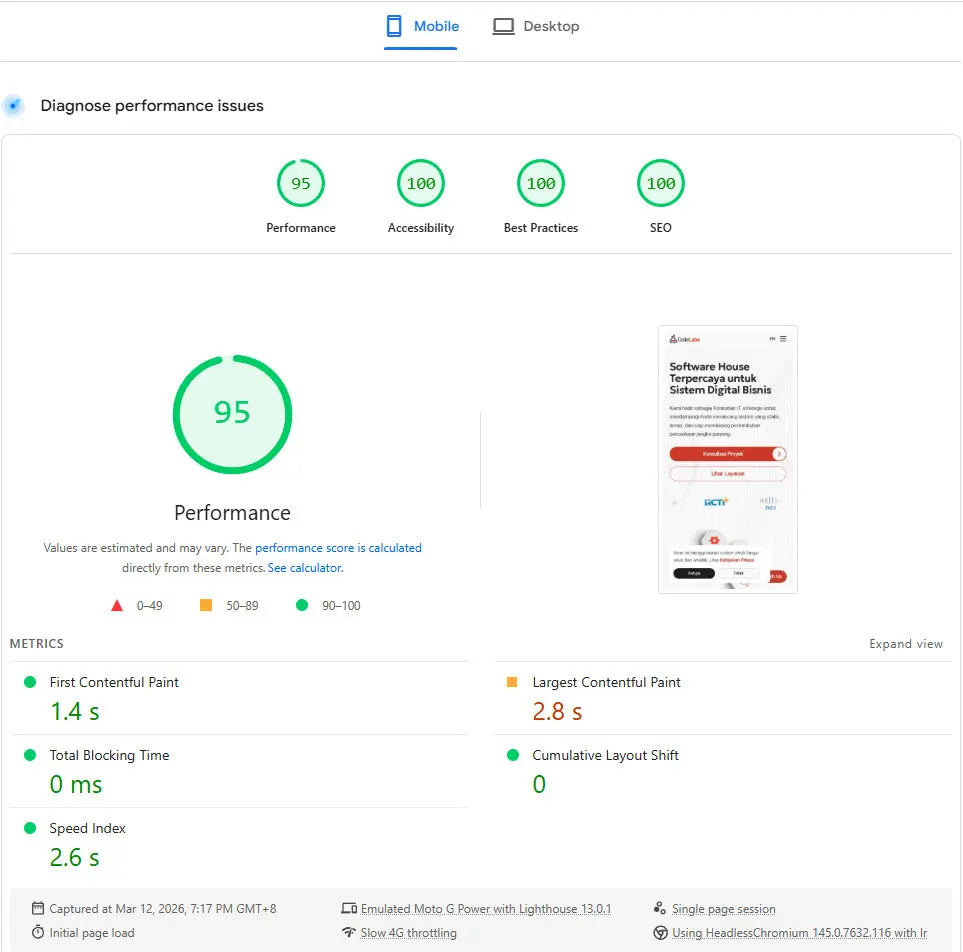The image size is (963, 952).
Task: Click the red triangle in the 0–49 legend
Action: 116,604
